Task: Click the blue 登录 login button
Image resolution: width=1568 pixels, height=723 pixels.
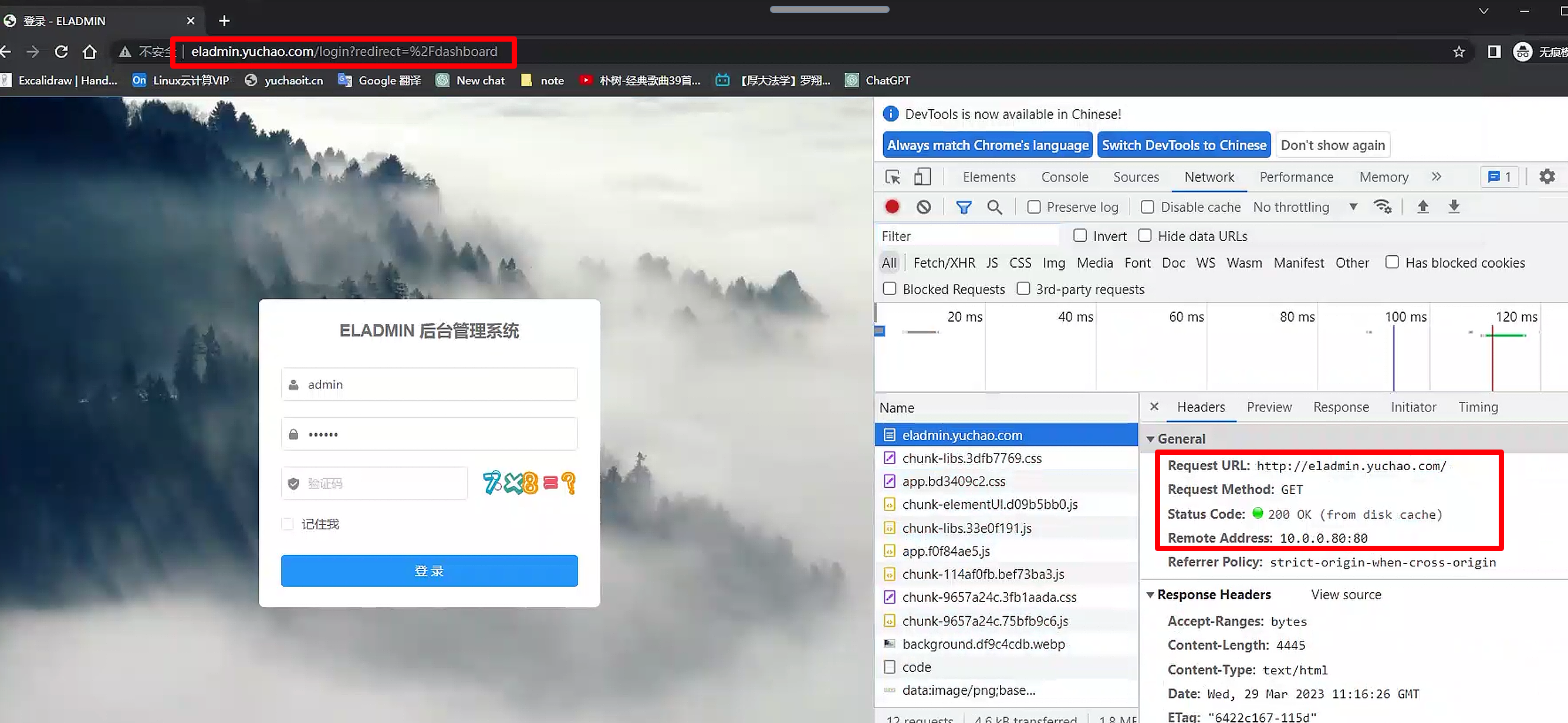Action: (429, 571)
